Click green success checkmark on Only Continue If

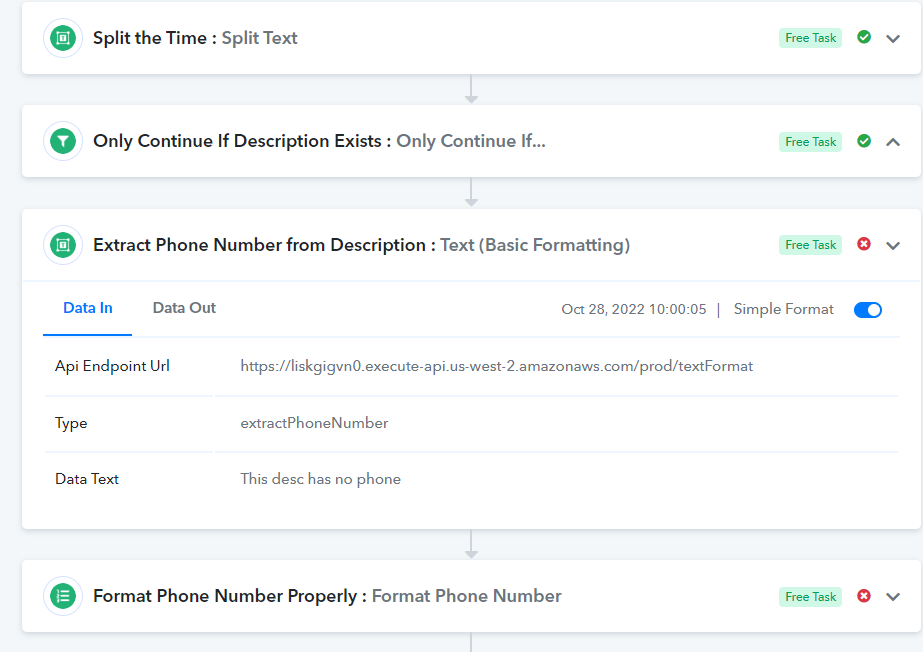[x=864, y=141]
